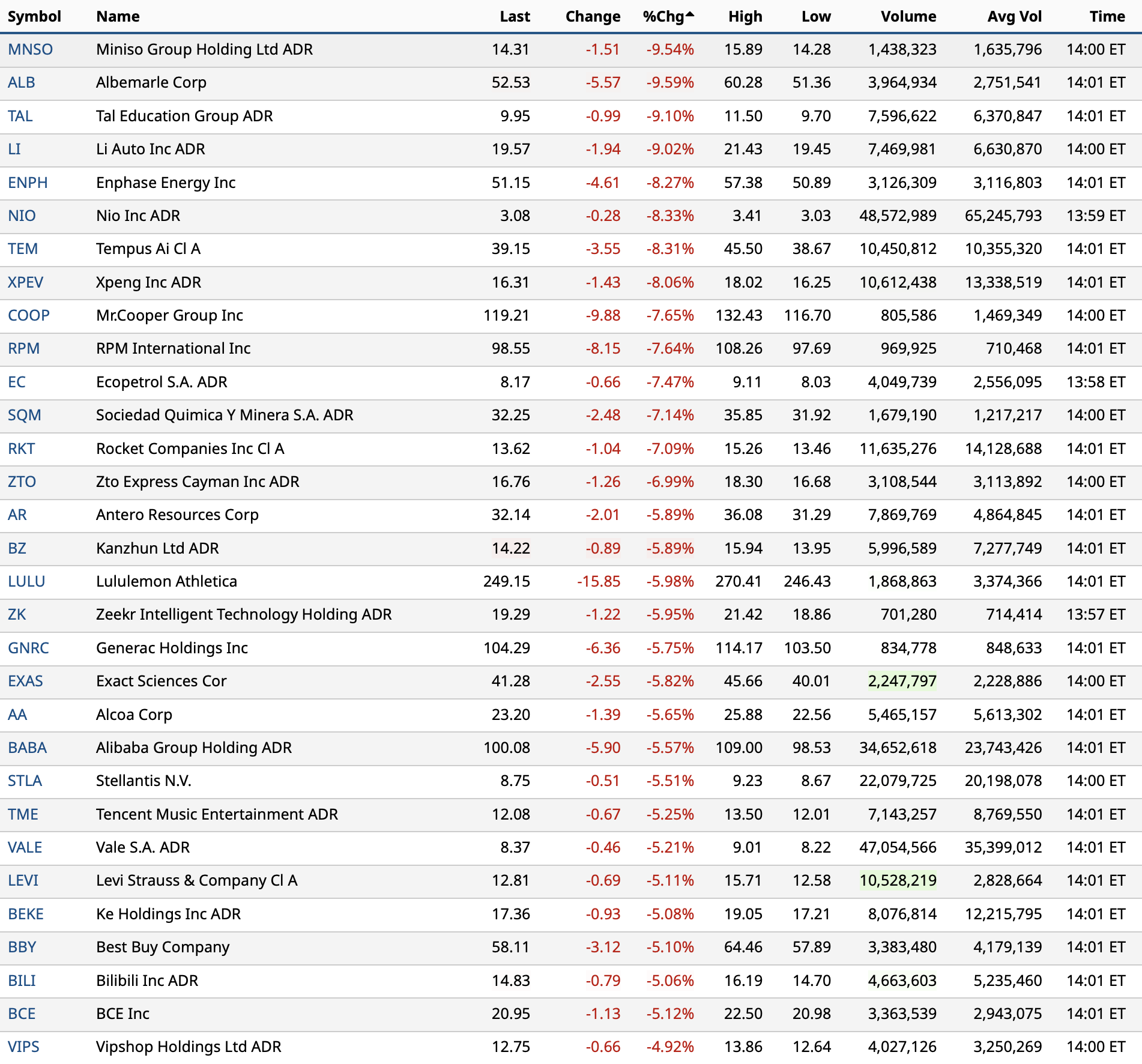Screen dimensions: 1142x1064
Task: Click the Last column header
Action: (515, 17)
